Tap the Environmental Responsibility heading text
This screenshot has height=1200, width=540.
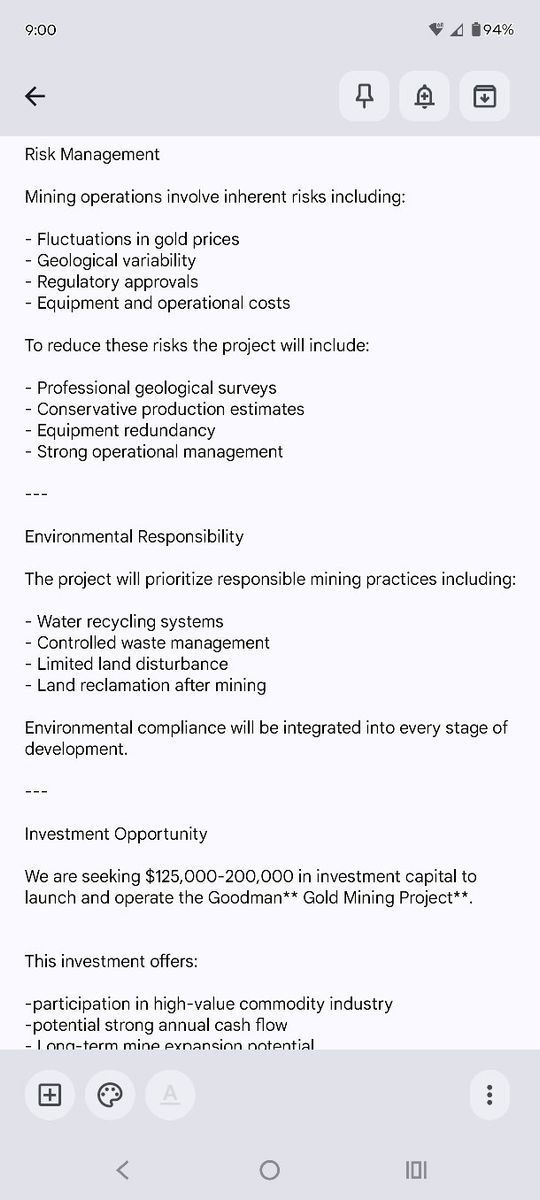point(134,536)
